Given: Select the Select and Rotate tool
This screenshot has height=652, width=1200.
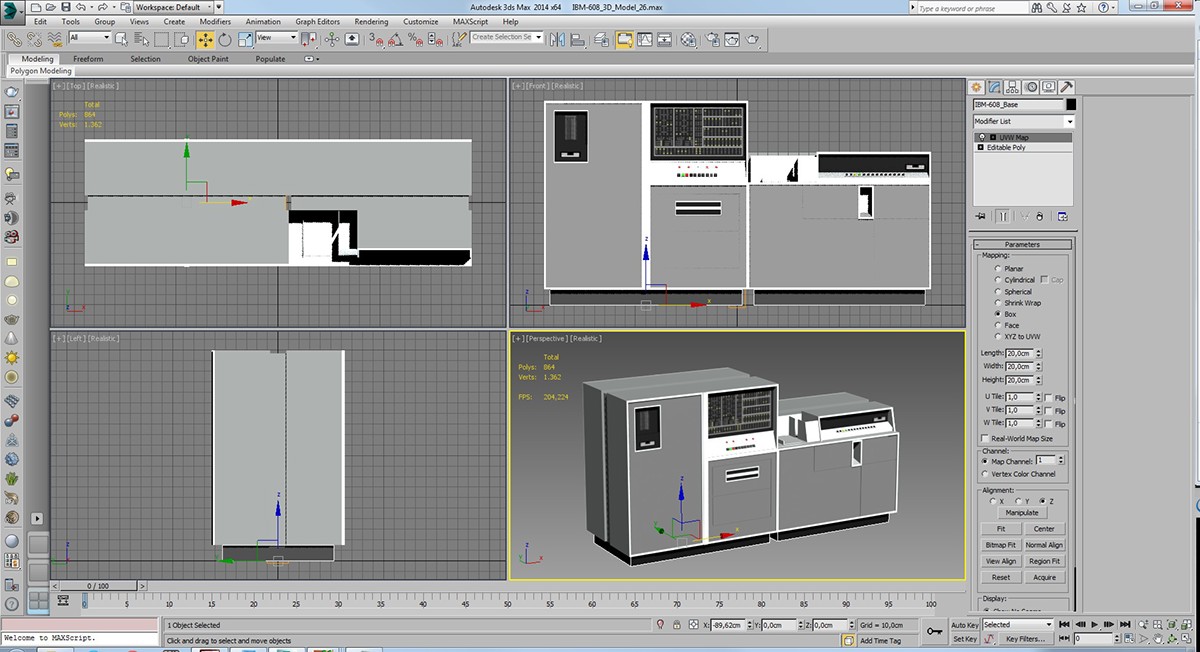Looking at the screenshot, I should [225, 39].
